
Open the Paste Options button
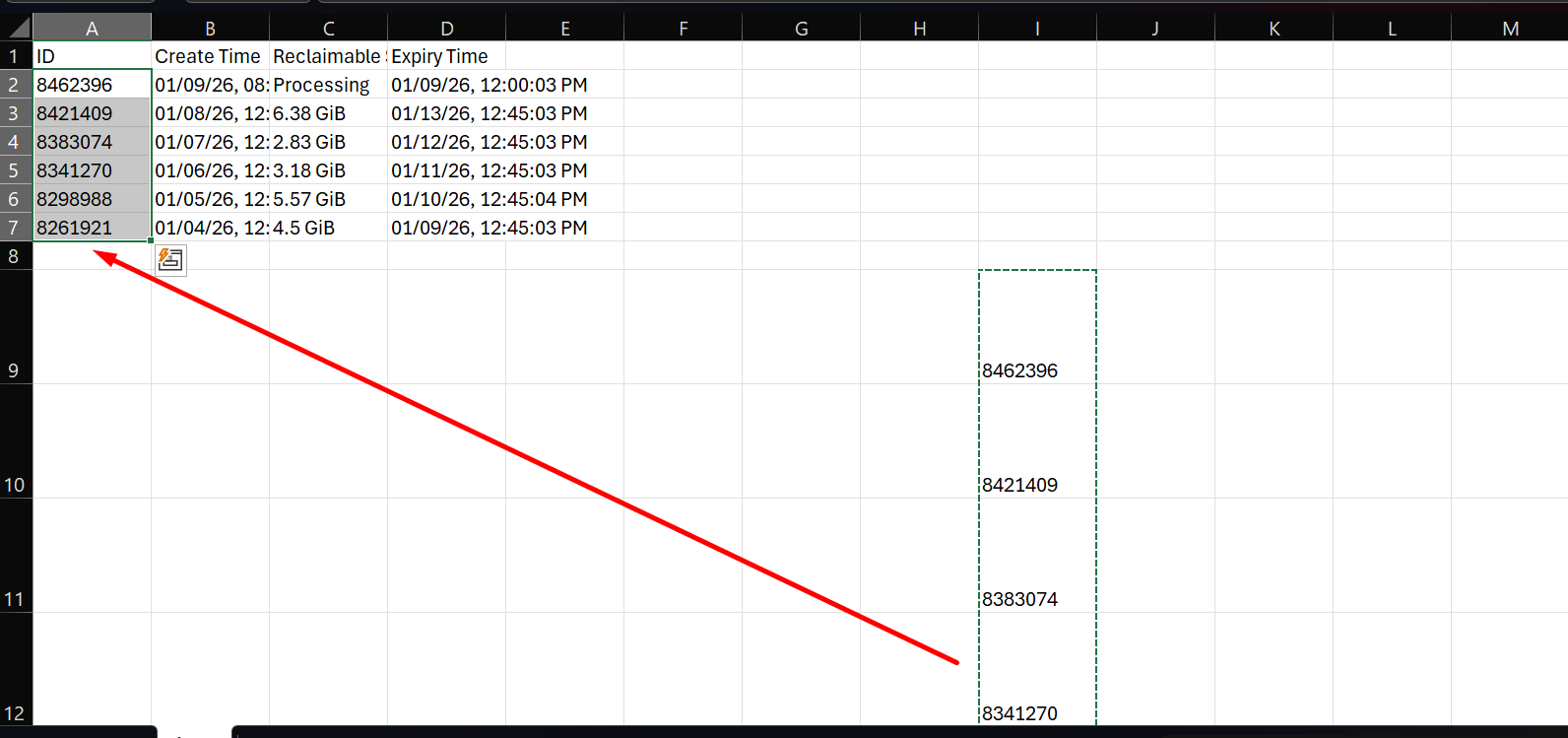170,260
